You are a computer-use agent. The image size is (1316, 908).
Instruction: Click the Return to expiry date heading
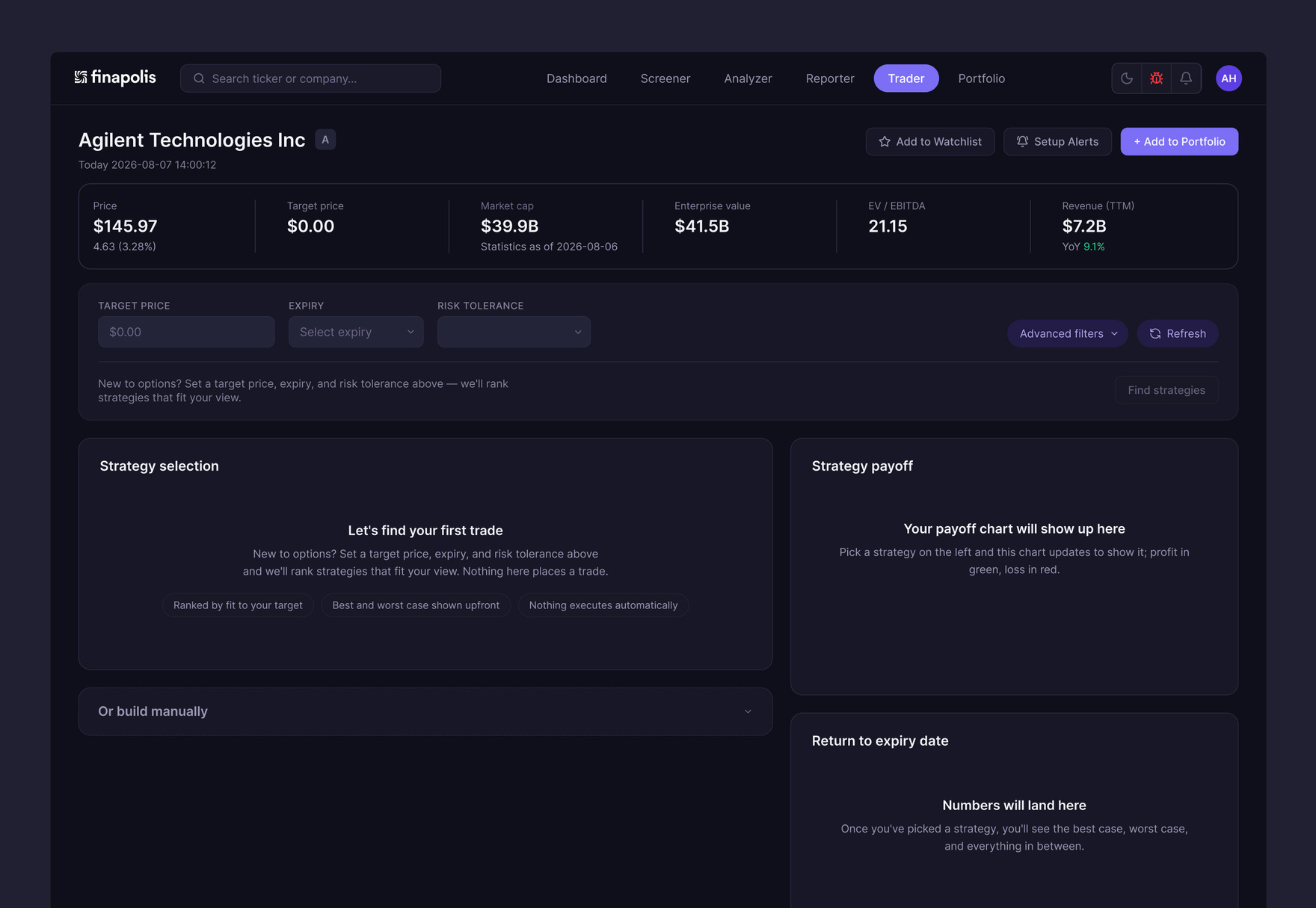click(x=880, y=741)
